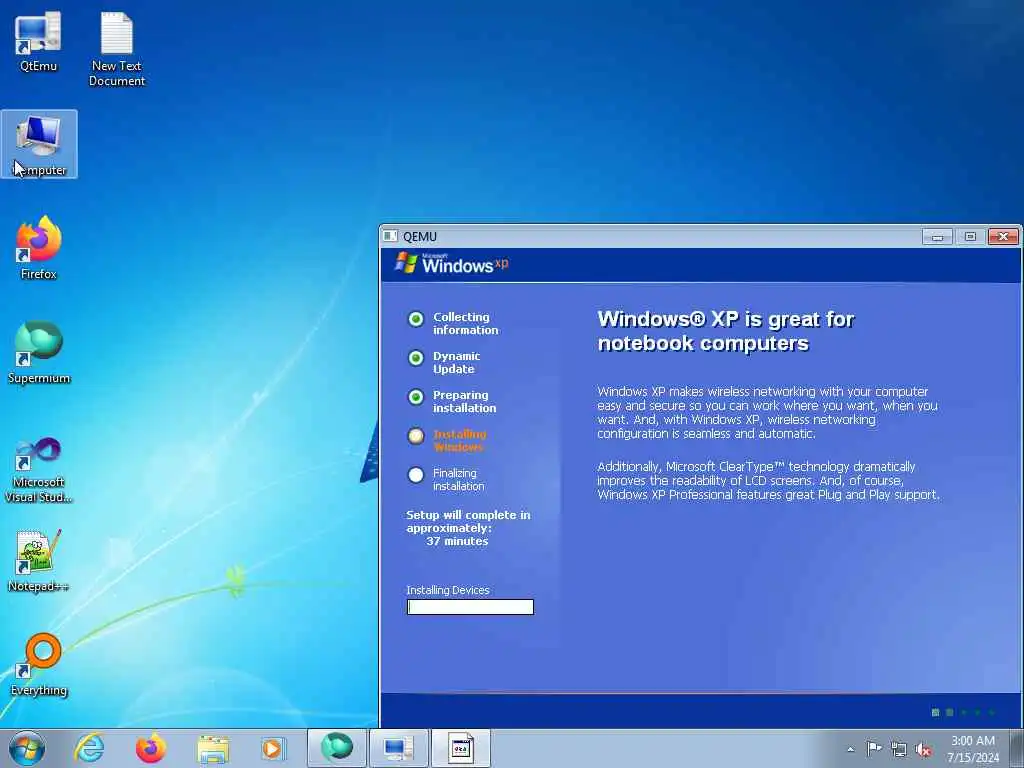Click the 'Installing Devices' status label
Screen dimensions: 1024x768
click(x=448, y=590)
